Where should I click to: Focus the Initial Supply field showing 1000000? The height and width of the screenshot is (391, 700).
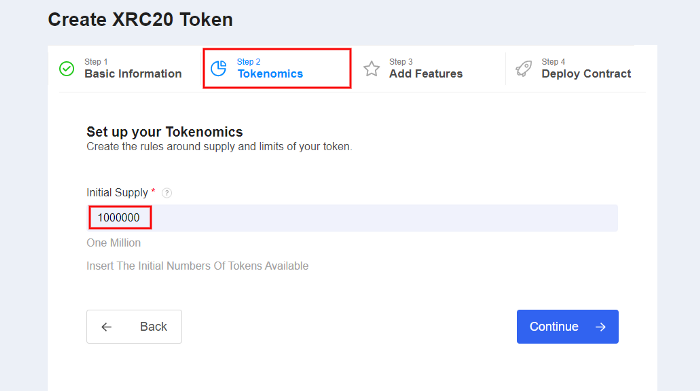[352, 218]
